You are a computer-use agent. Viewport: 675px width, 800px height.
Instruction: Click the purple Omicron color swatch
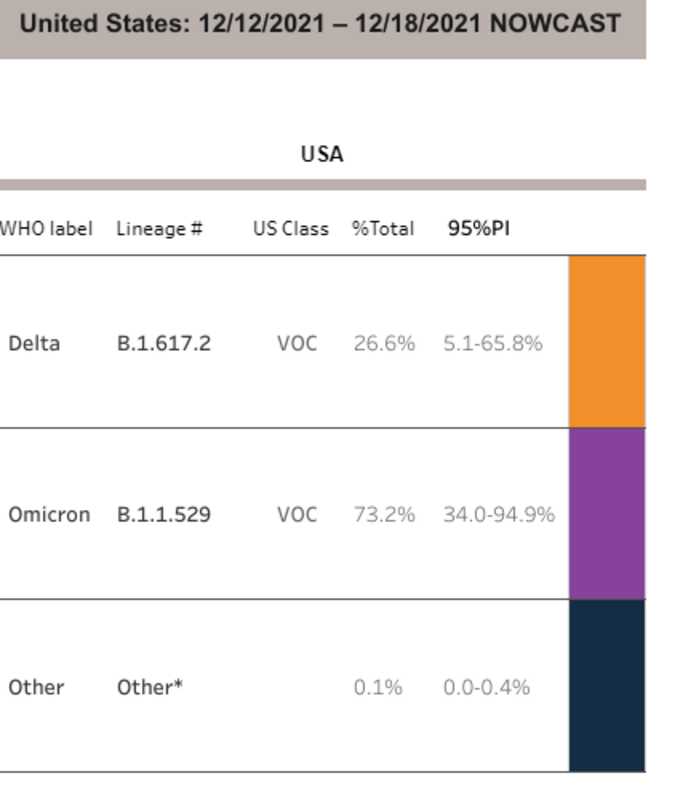[607, 514]
